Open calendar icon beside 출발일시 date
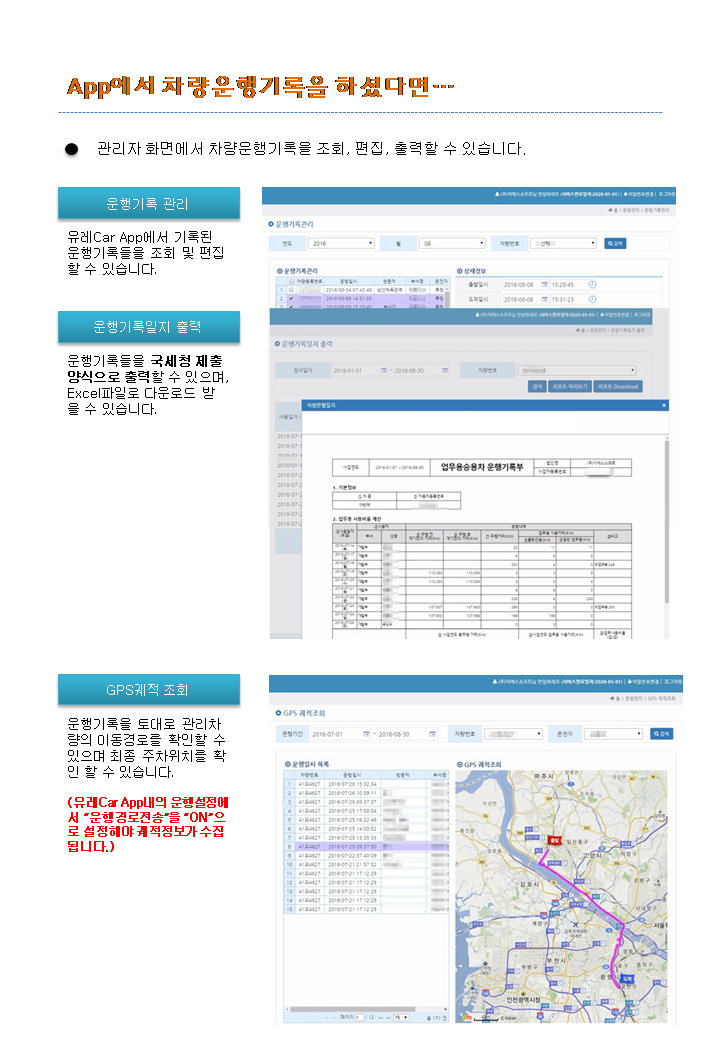The width and height of the screenshot is (720, 1040). [545, 284]
